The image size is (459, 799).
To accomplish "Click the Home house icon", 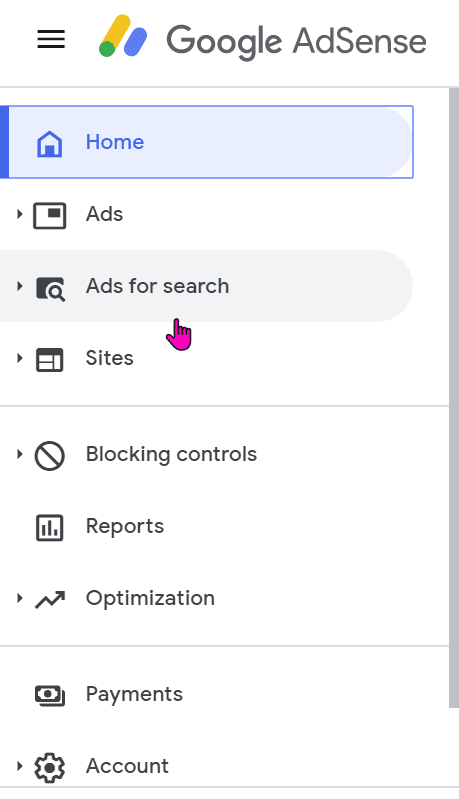I will (49, 143).
